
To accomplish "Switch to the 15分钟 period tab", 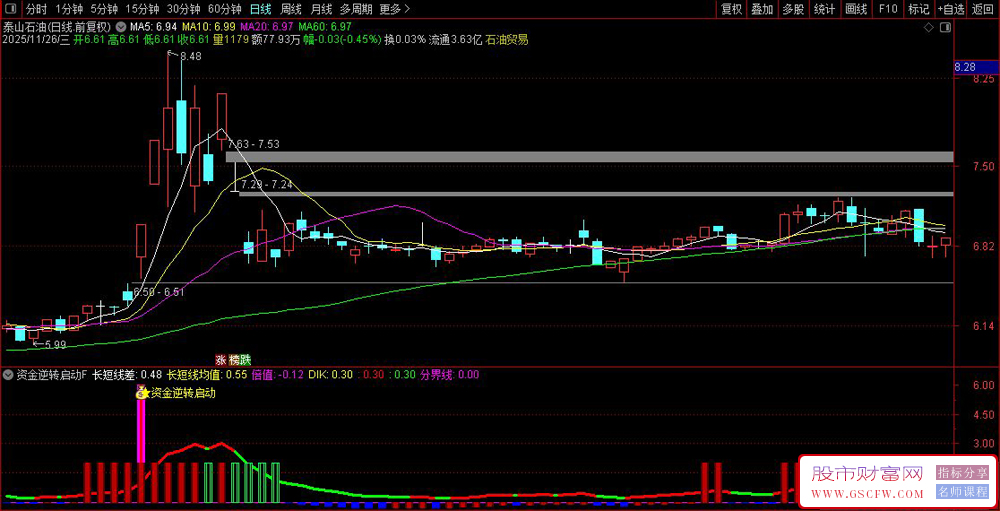I will pyautogui.click(x=142, y=9).
